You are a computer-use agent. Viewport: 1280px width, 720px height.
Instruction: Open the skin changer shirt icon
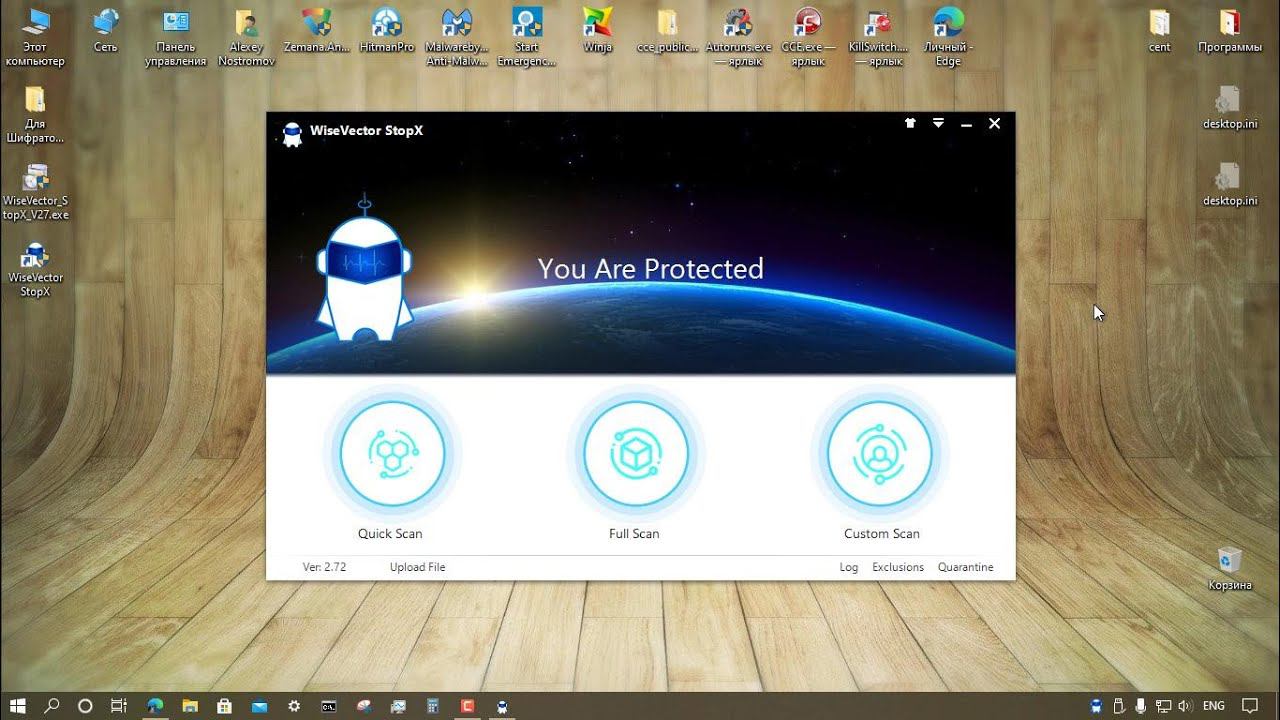[910, 123]
